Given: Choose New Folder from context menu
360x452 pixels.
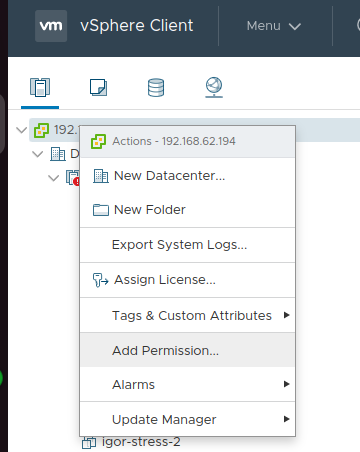Looking at the screenshot, I should coord(188,210).
